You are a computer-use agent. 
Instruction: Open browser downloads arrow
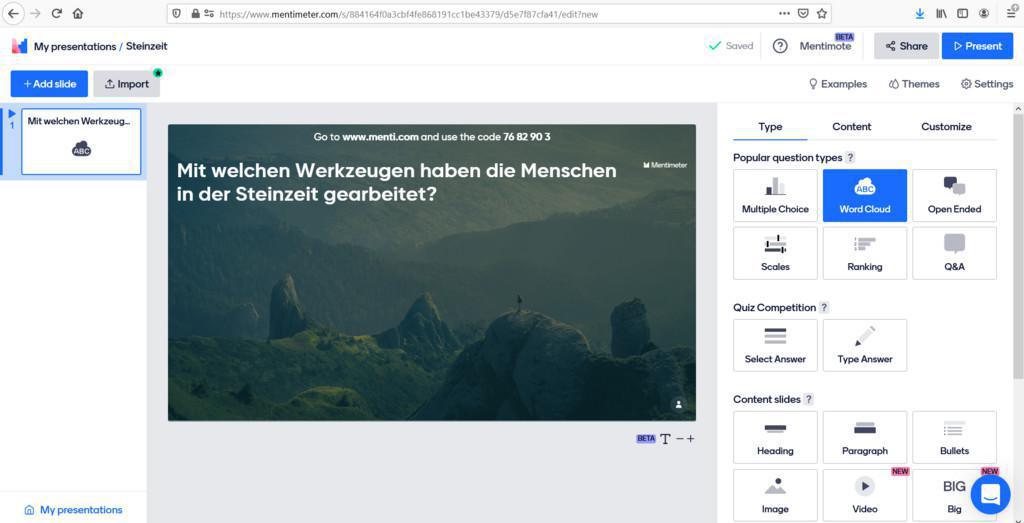920,13
